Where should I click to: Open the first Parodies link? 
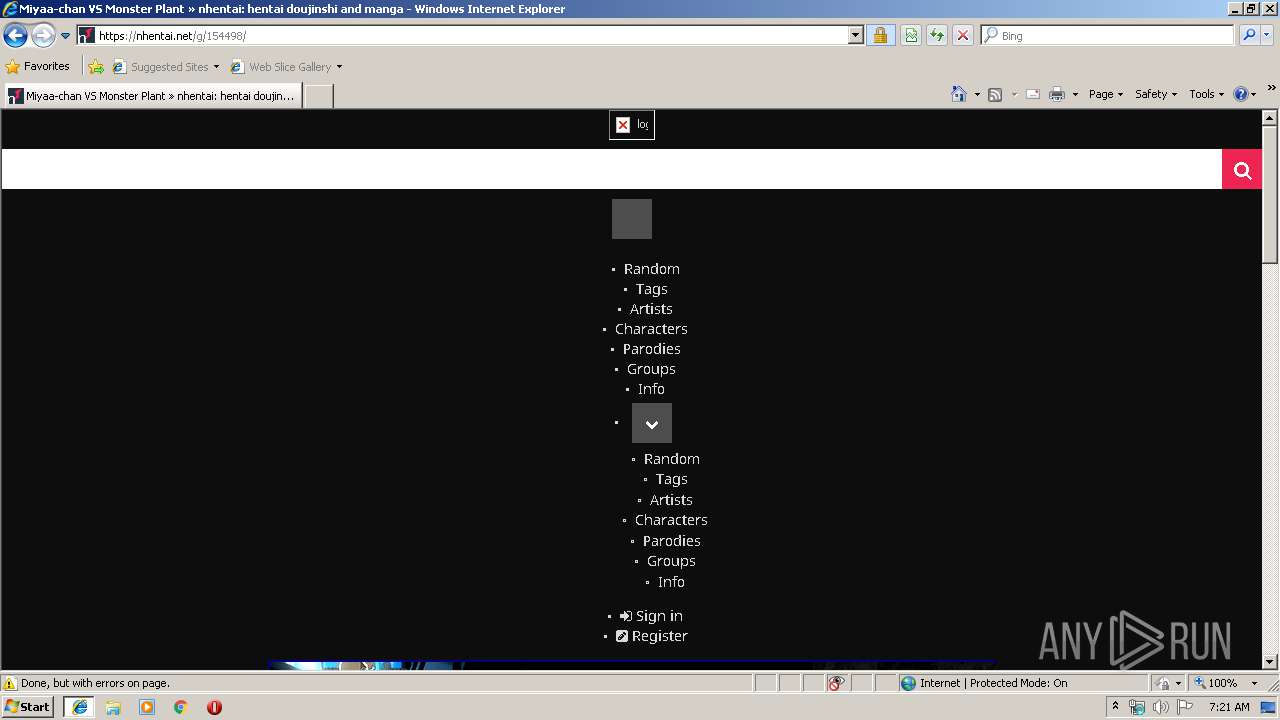pyautogui.click(x=652, y=349)
